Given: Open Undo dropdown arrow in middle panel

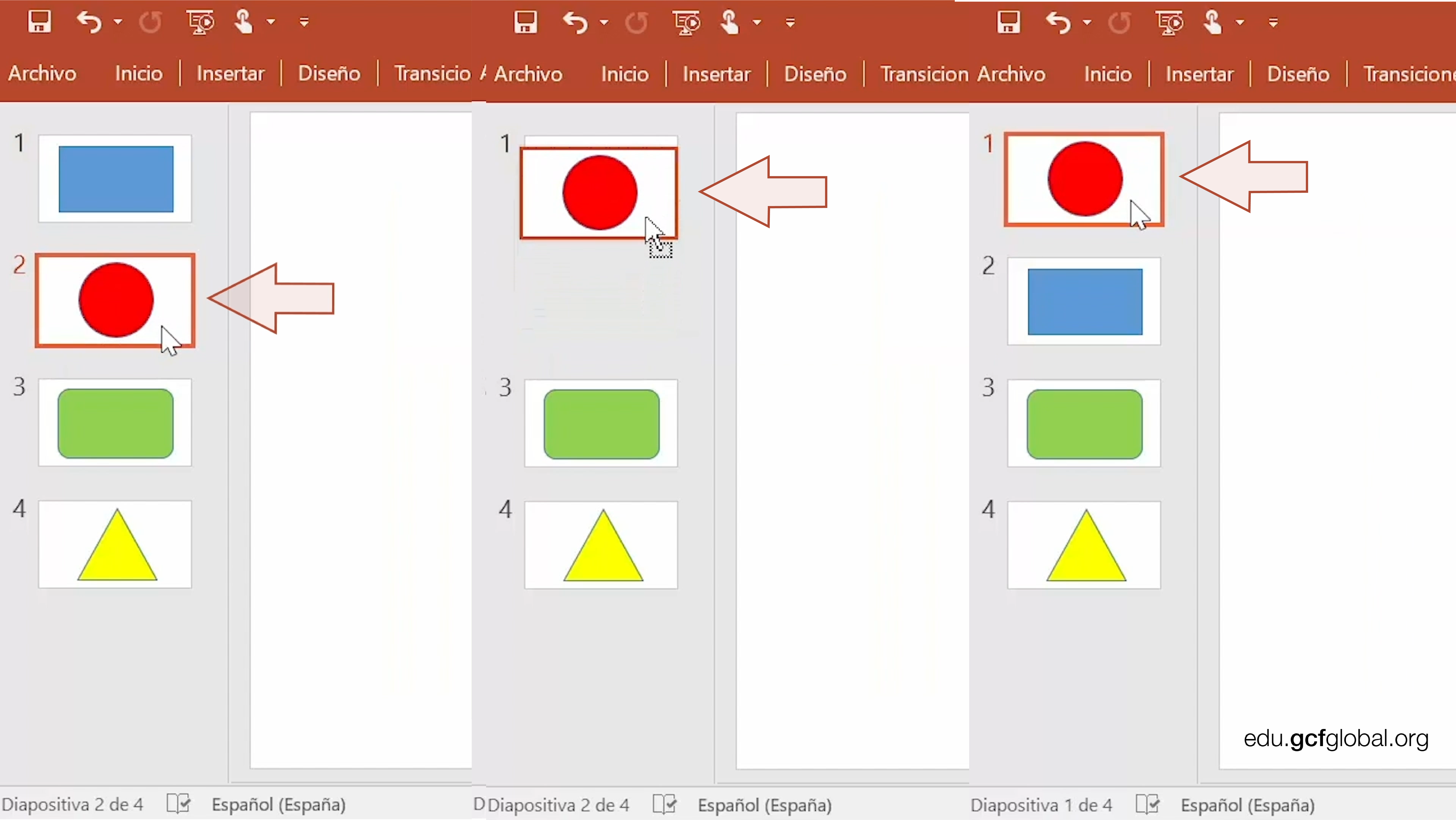Looking at the screenshot, I should tap(604, 23).
